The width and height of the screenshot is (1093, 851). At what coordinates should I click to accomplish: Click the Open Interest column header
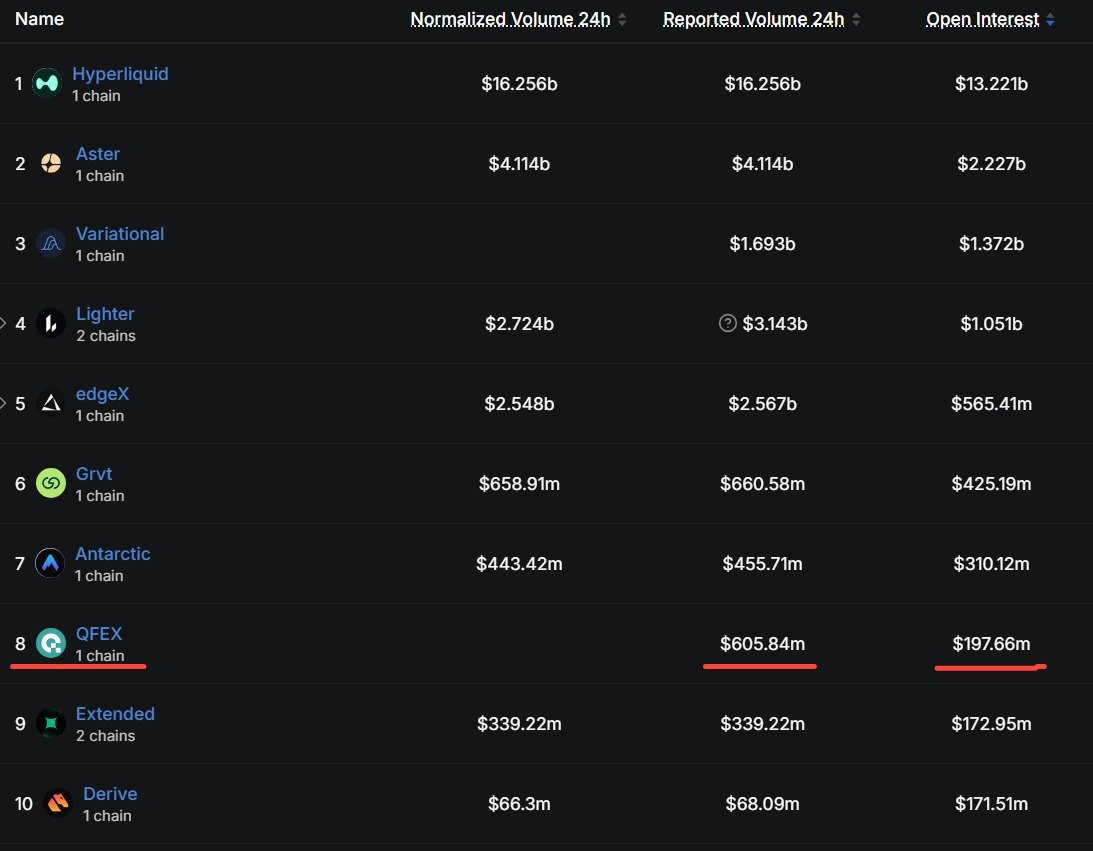982,20
